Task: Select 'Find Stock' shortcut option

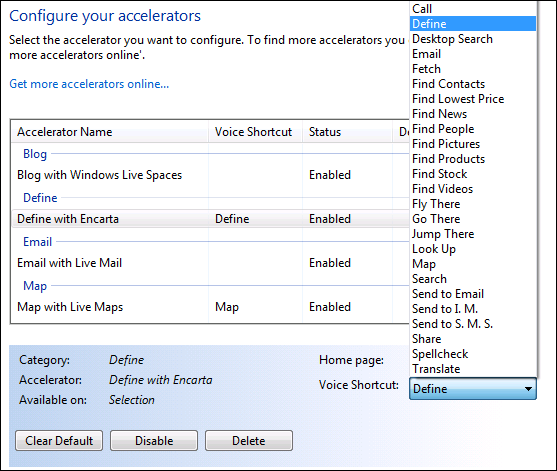Action: (x=473, y=174)
